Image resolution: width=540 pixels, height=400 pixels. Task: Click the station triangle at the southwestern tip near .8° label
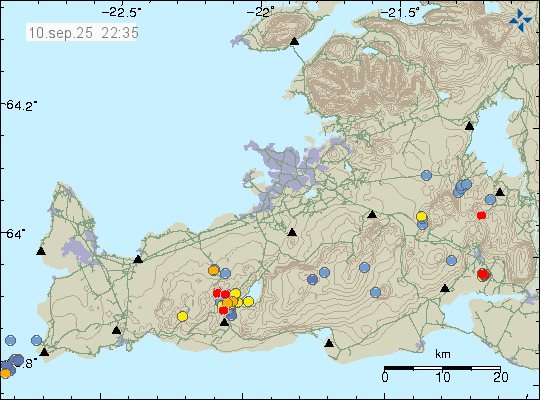tap(44, 352)
